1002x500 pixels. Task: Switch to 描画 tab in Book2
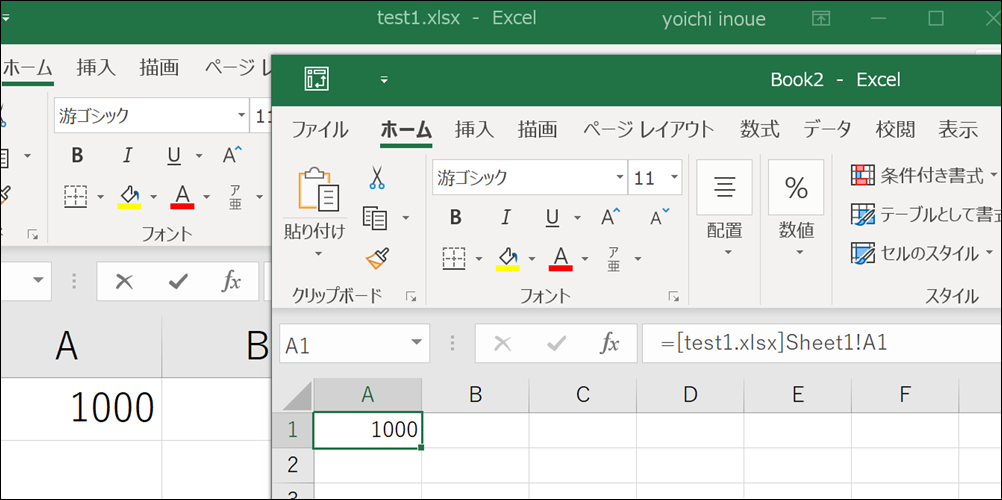coord(537,130)
